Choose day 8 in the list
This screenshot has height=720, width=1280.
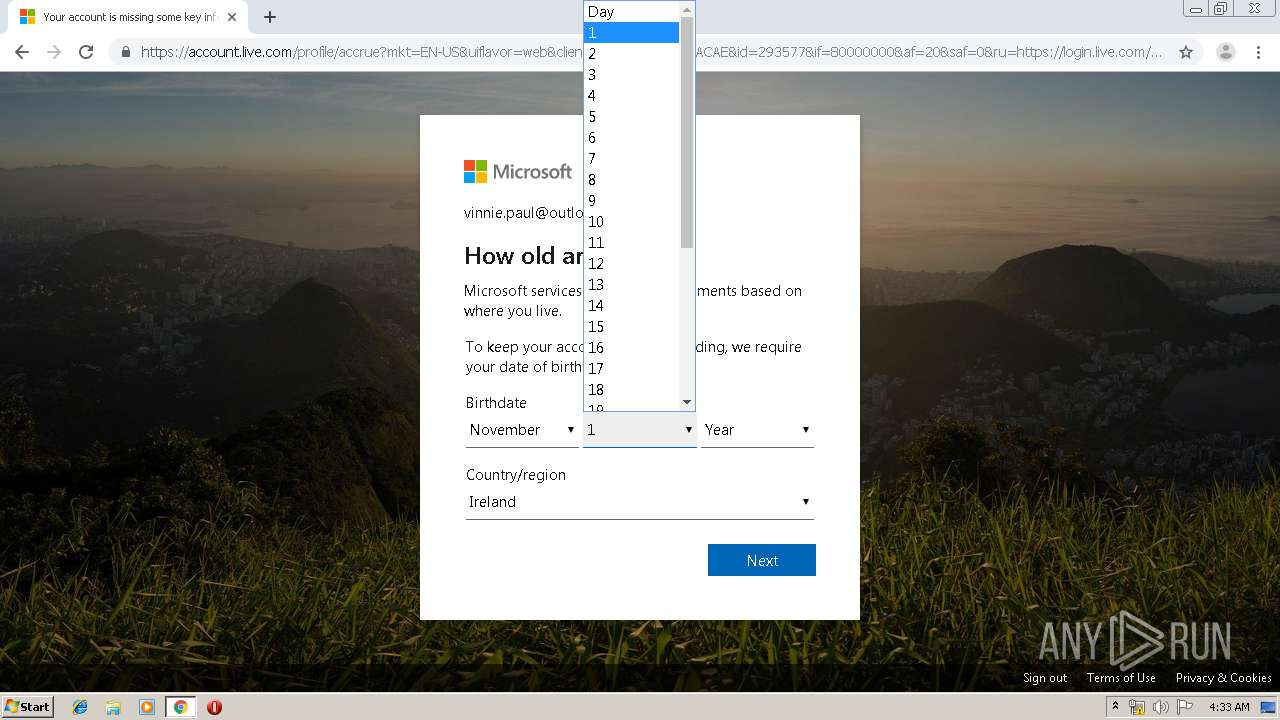click(631, 180)
